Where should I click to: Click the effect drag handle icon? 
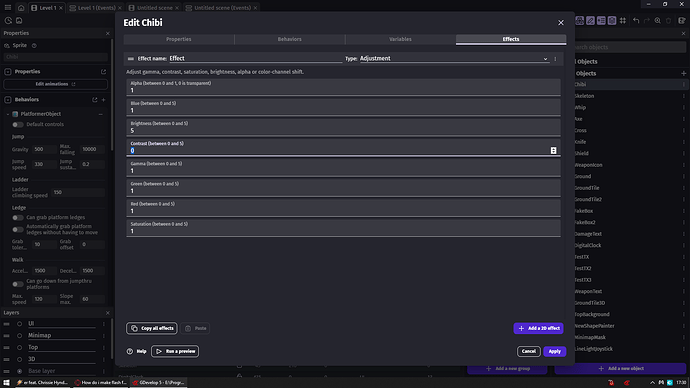[x=131, y=59]
